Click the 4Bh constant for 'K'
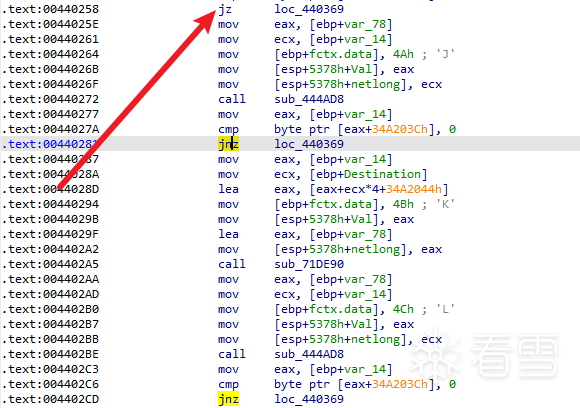The image size is (580, 408). click(x=403, y=204)
